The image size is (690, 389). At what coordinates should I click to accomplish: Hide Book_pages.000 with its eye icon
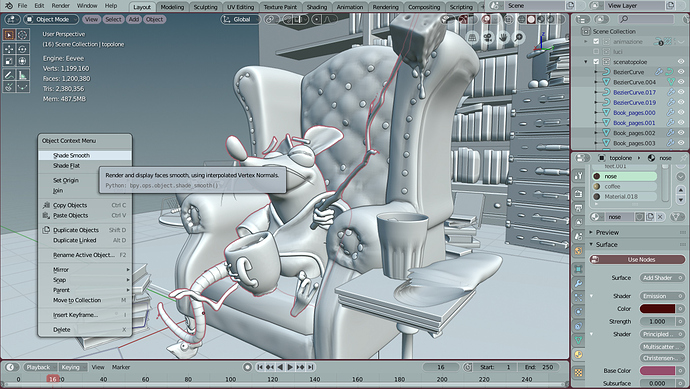[x=682, y=113]
